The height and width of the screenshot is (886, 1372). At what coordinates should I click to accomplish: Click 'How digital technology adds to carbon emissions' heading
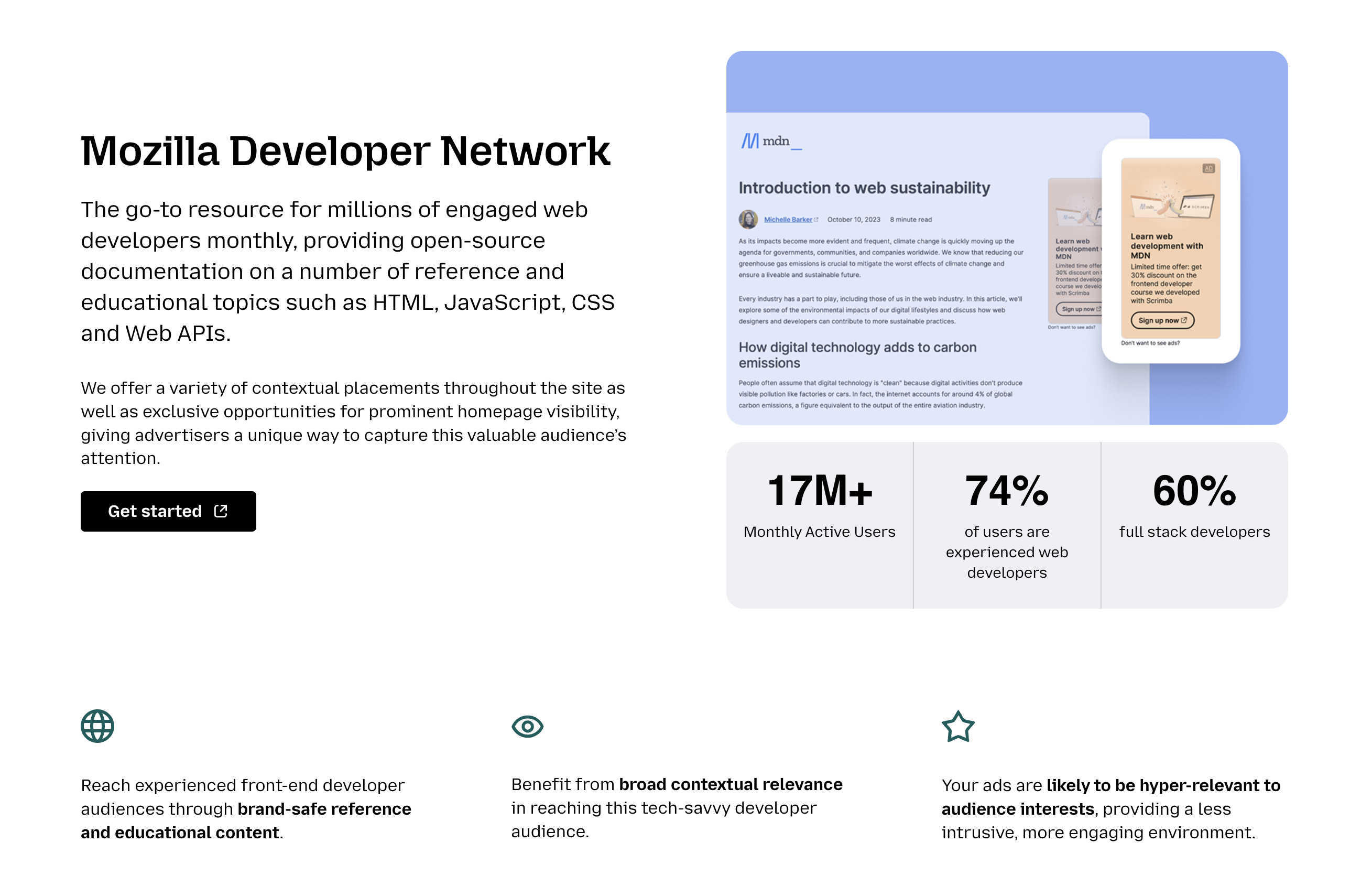click(857, 355)
